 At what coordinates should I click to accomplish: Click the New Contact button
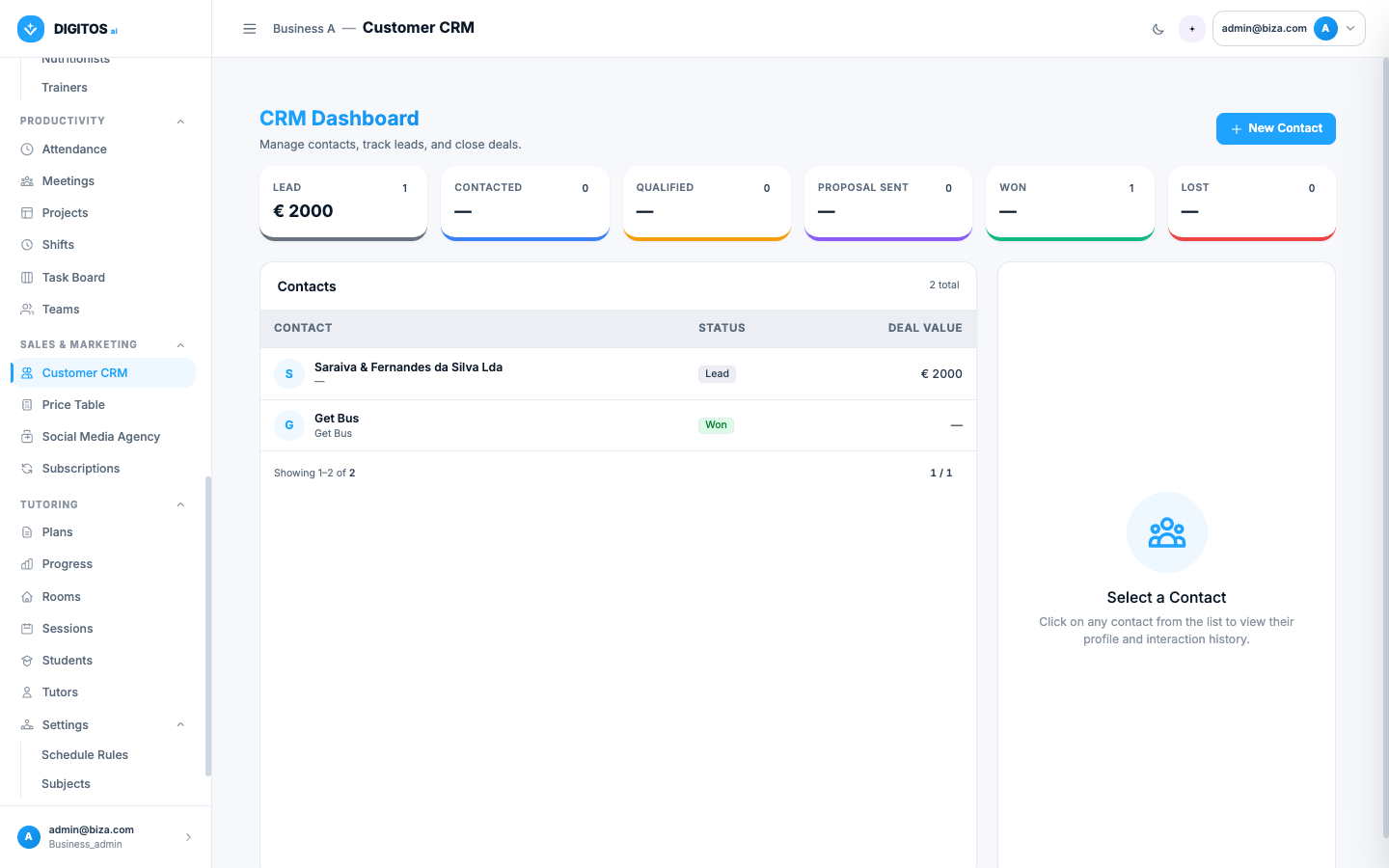point(1275,128)
